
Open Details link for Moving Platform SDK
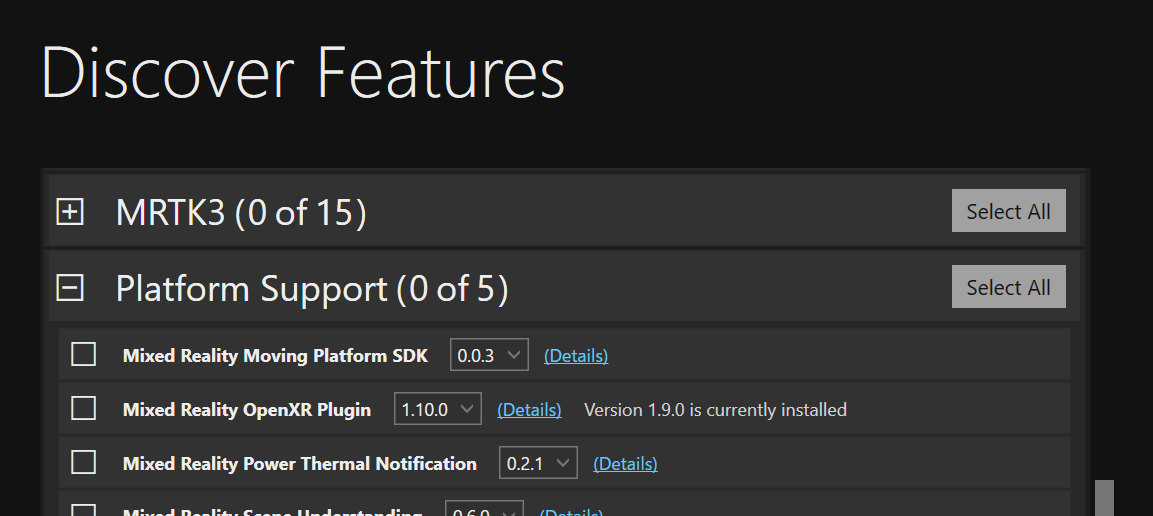[x=576, y=356]
